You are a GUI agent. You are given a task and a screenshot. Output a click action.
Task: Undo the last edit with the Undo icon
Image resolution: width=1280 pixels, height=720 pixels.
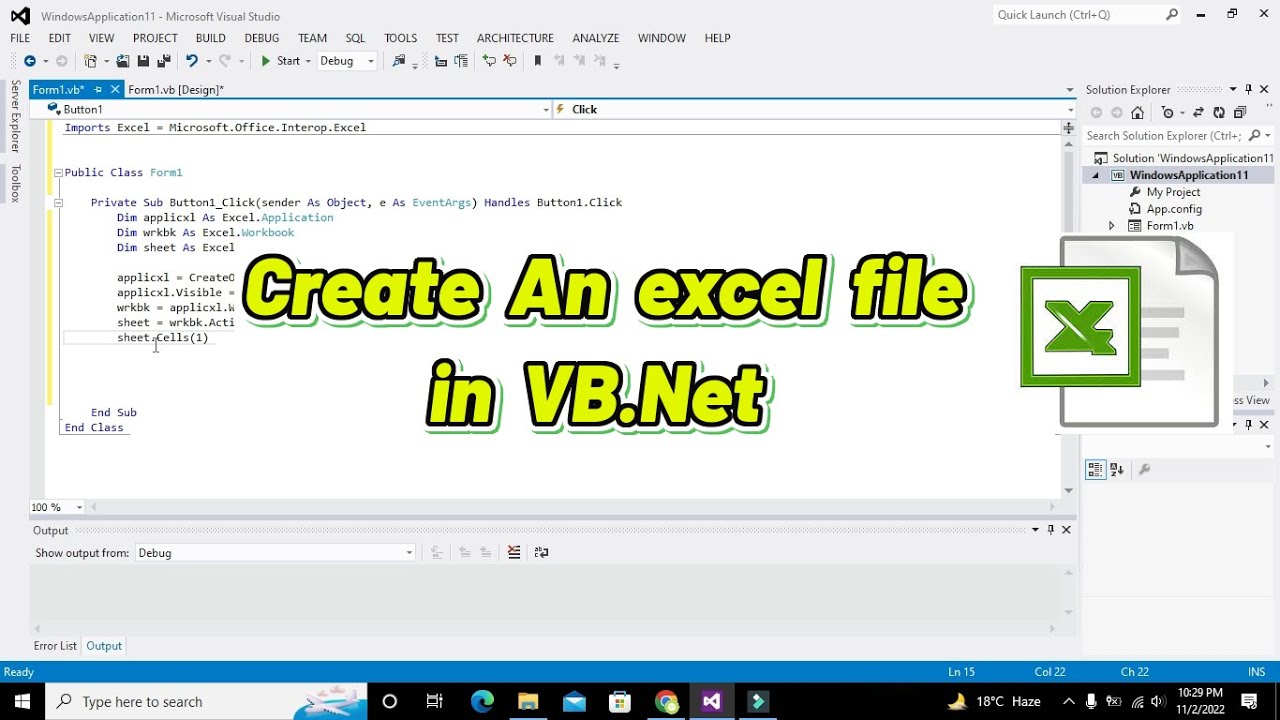pos(192,61)
